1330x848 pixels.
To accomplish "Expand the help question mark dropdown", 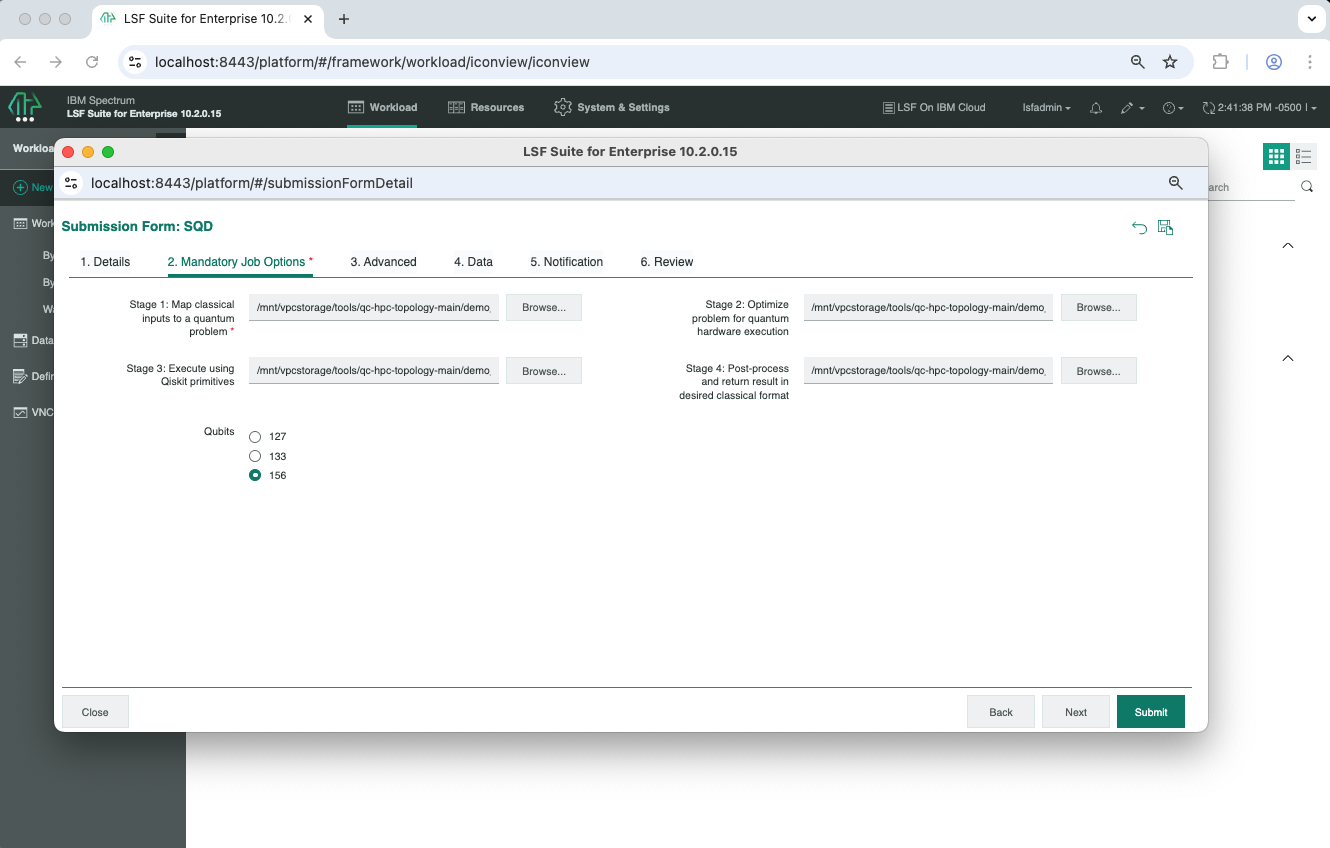I will (1173, 108).
